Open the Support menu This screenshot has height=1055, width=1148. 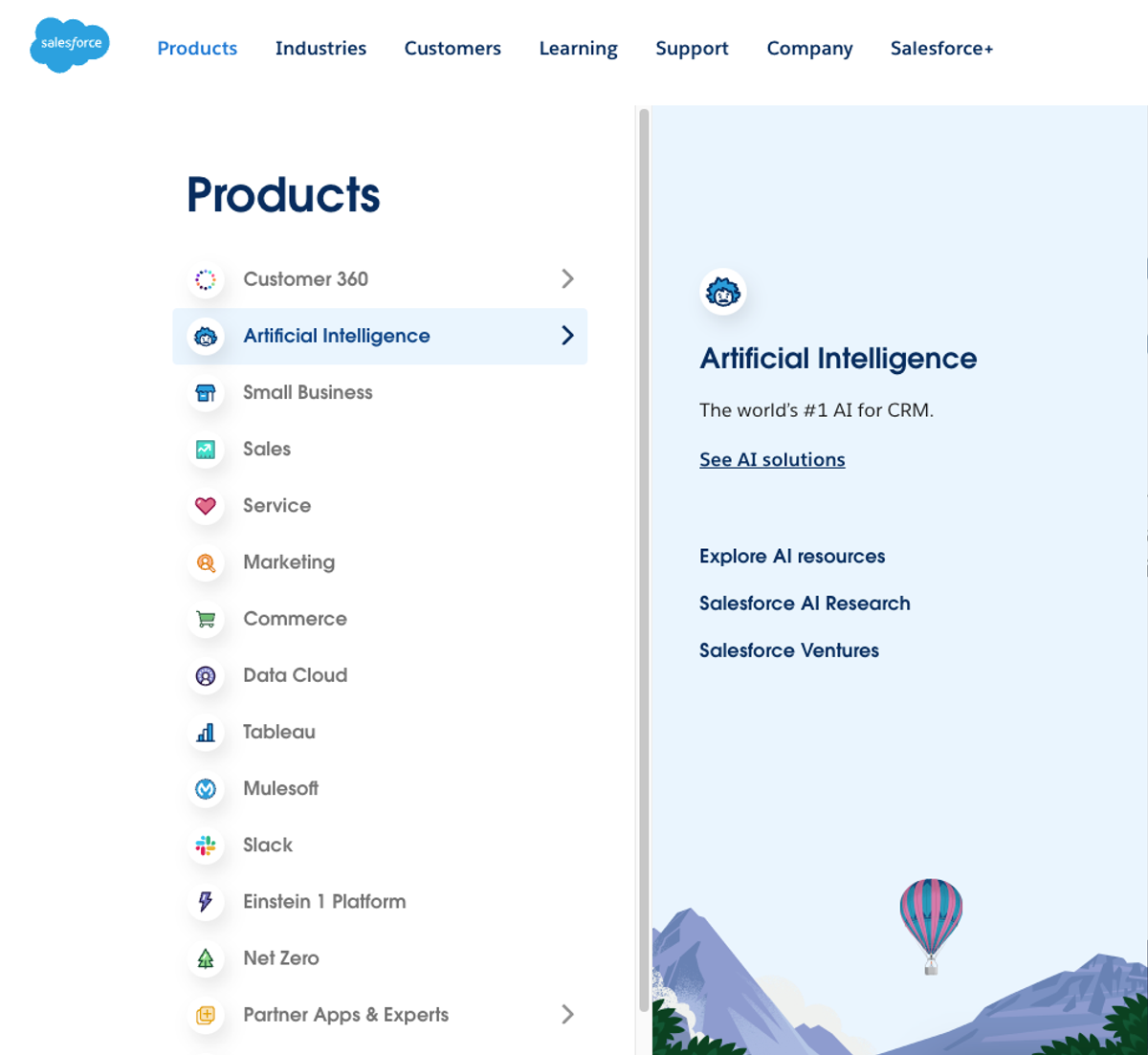[x=692, y=48]
